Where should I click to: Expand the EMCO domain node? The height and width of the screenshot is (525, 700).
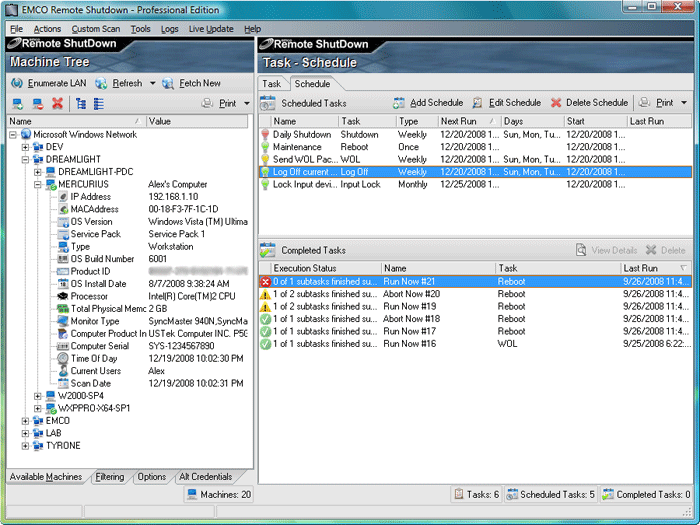pyautogui.click(x=25, y=421)
